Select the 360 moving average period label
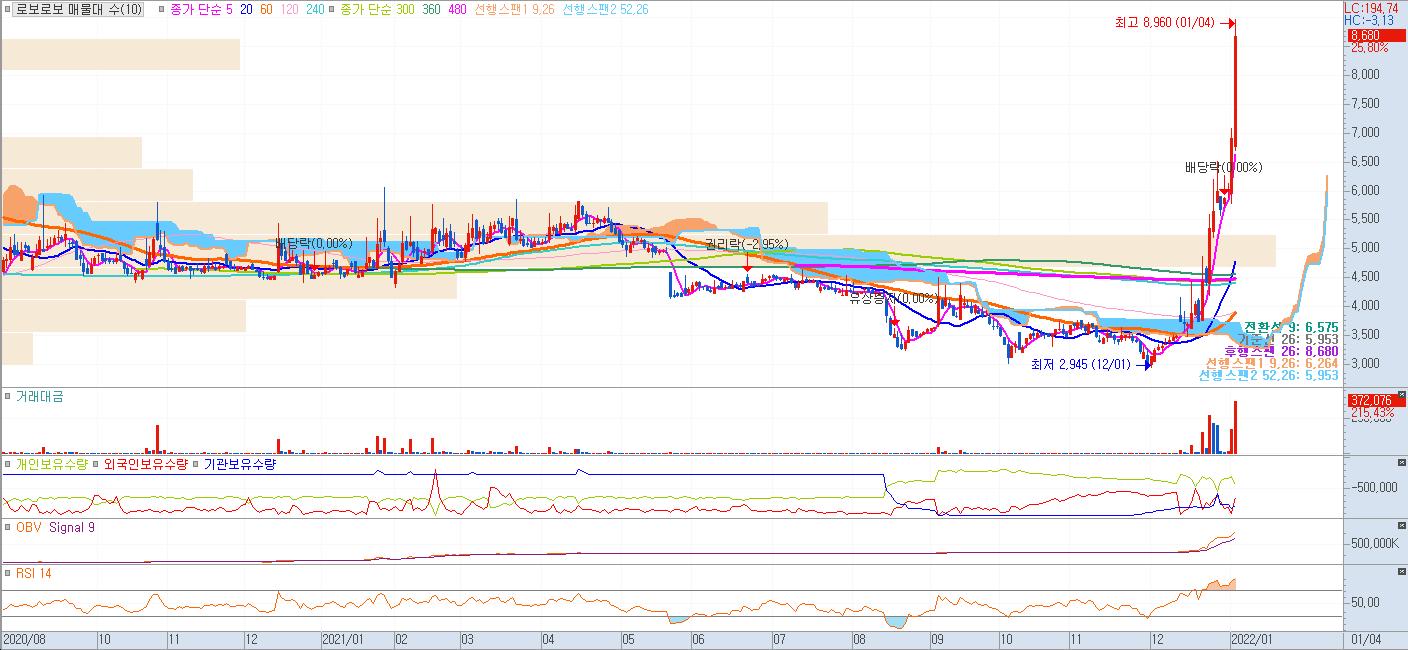 pyautogui.click(x=431, y=9)
